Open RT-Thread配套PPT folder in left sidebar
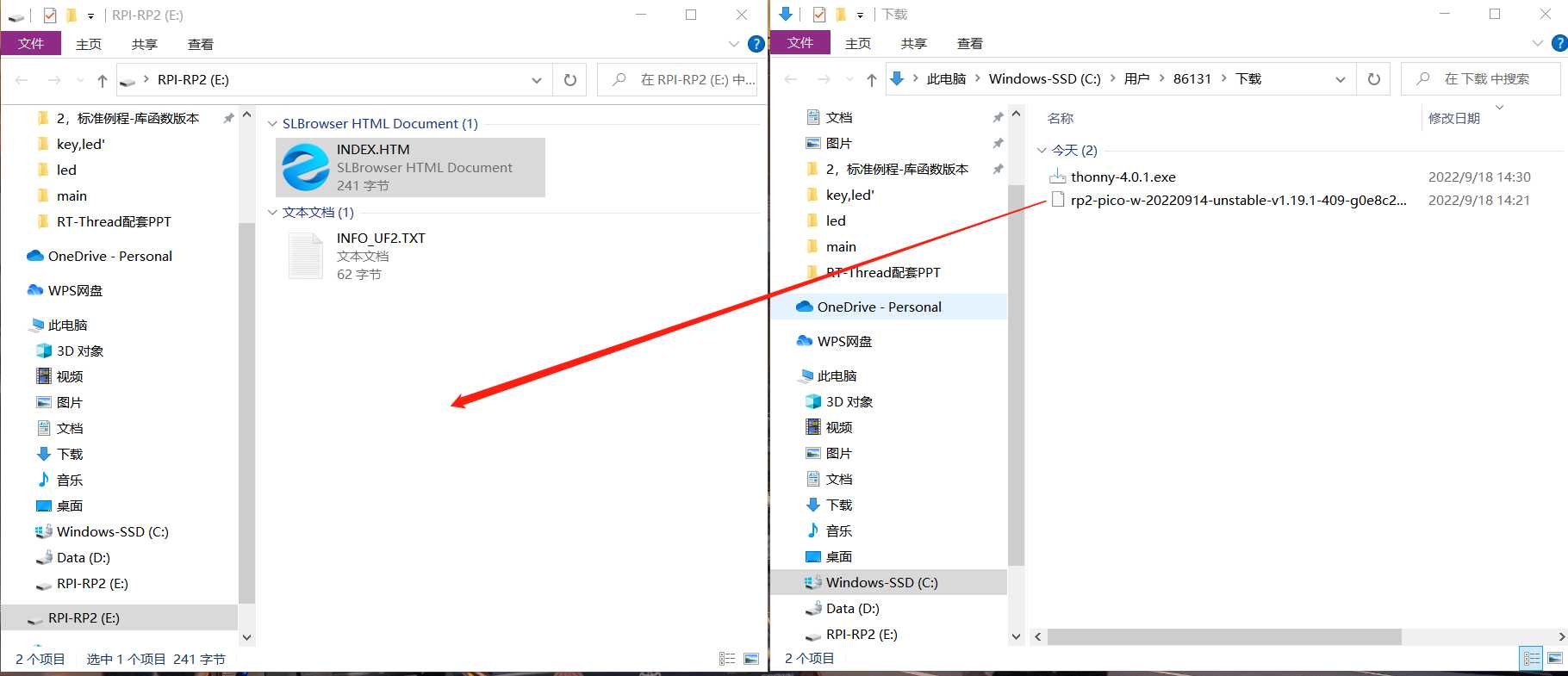Viewport: 1568px width, 676px height. point(113,221)
